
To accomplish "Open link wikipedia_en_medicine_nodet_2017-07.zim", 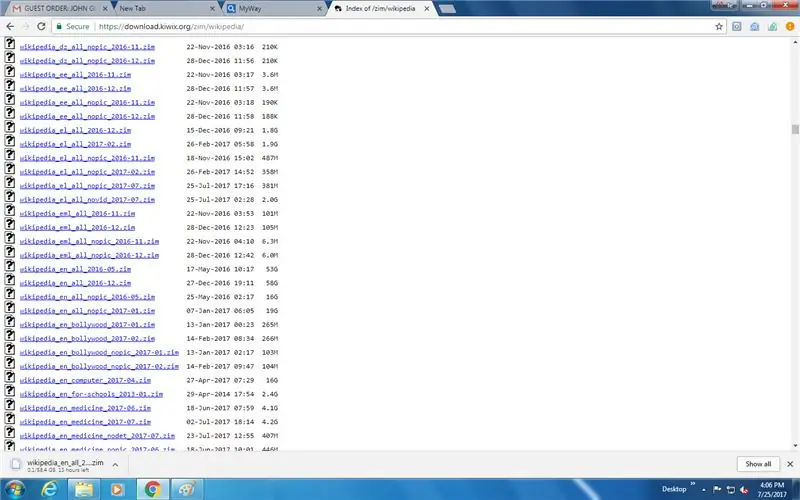I will 97,436.
